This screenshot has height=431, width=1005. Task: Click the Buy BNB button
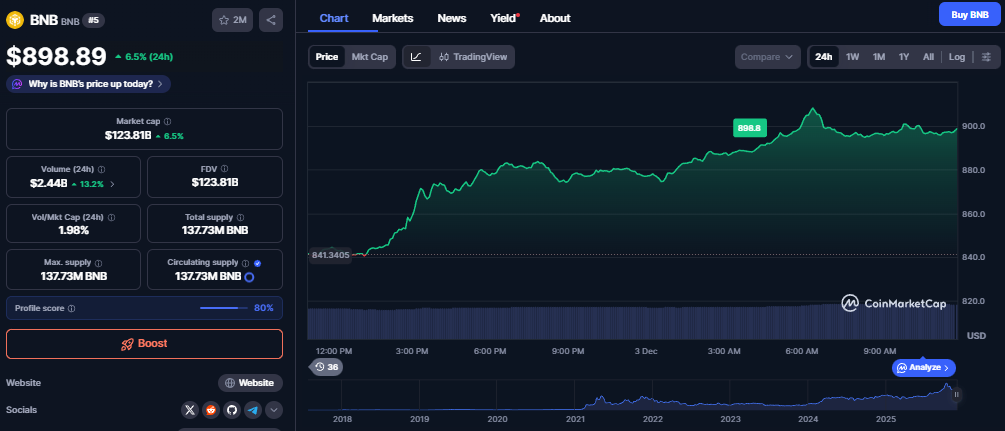pyautogui.click(x=969, y=14)
